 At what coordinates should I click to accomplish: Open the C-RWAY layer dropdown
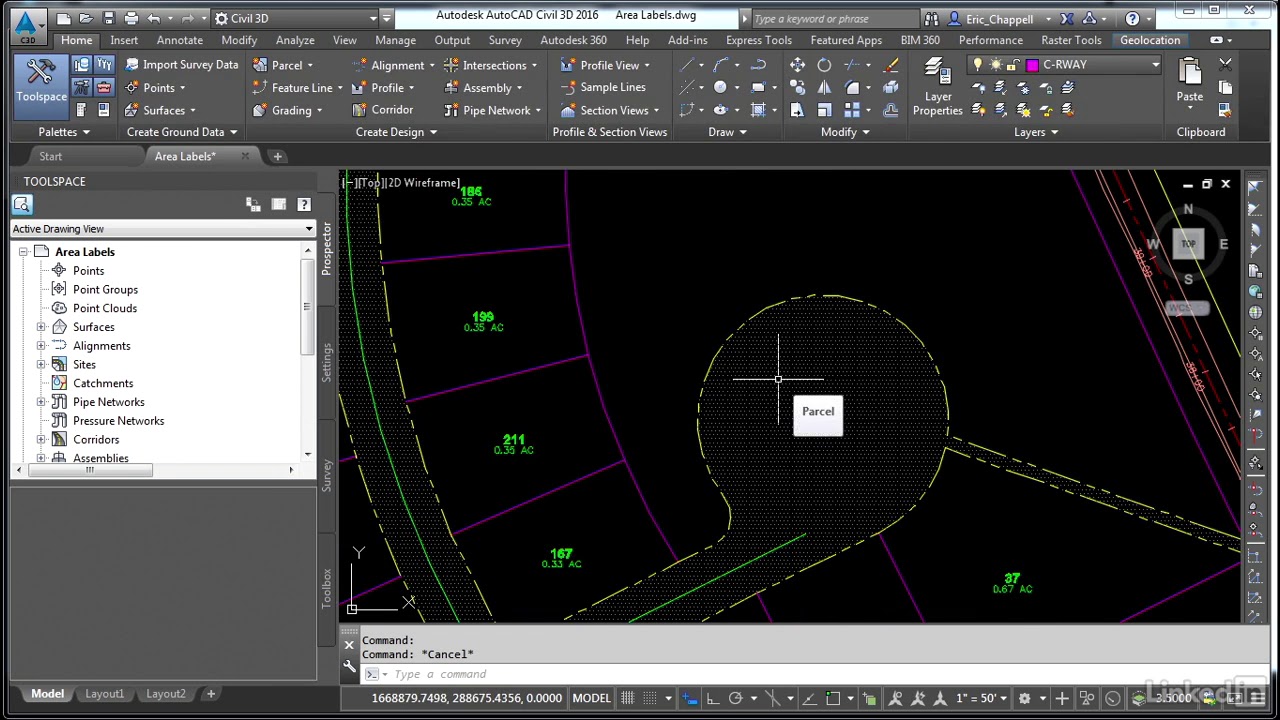point(1066,65)
